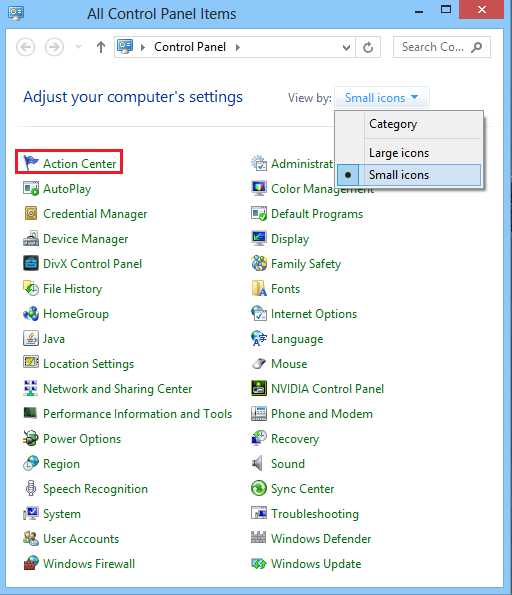Click the Device Manager icon
The height and width of the screenshot is (595, 512).
pyautogui.click(x=30, y=238)
